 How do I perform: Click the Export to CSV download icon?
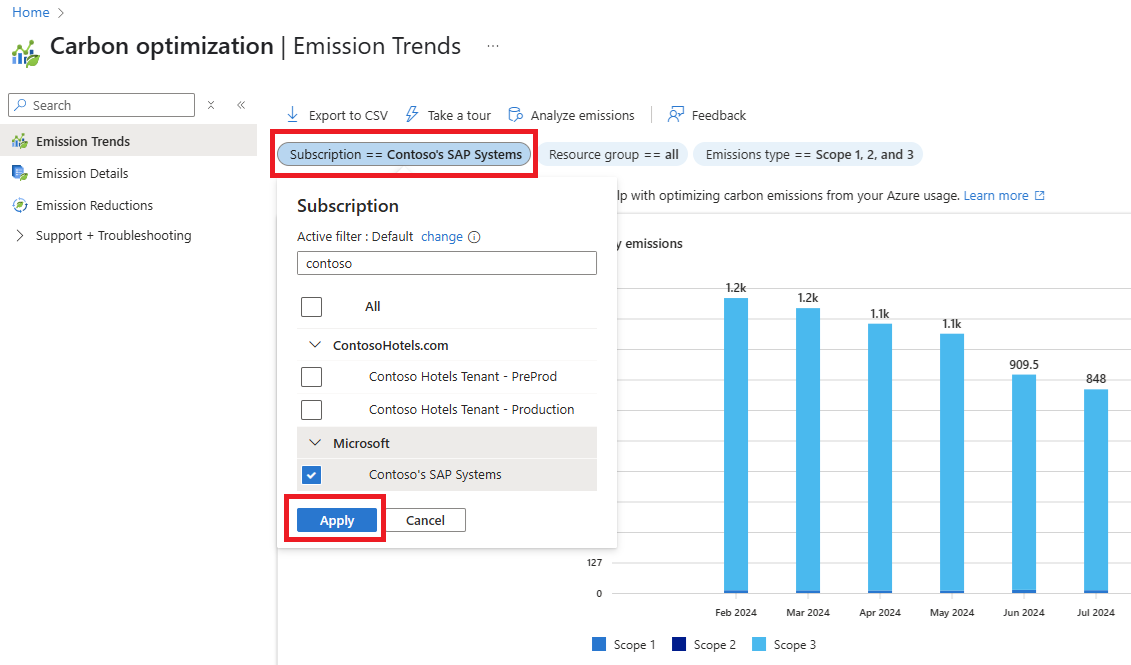click(x=293, y=115)
